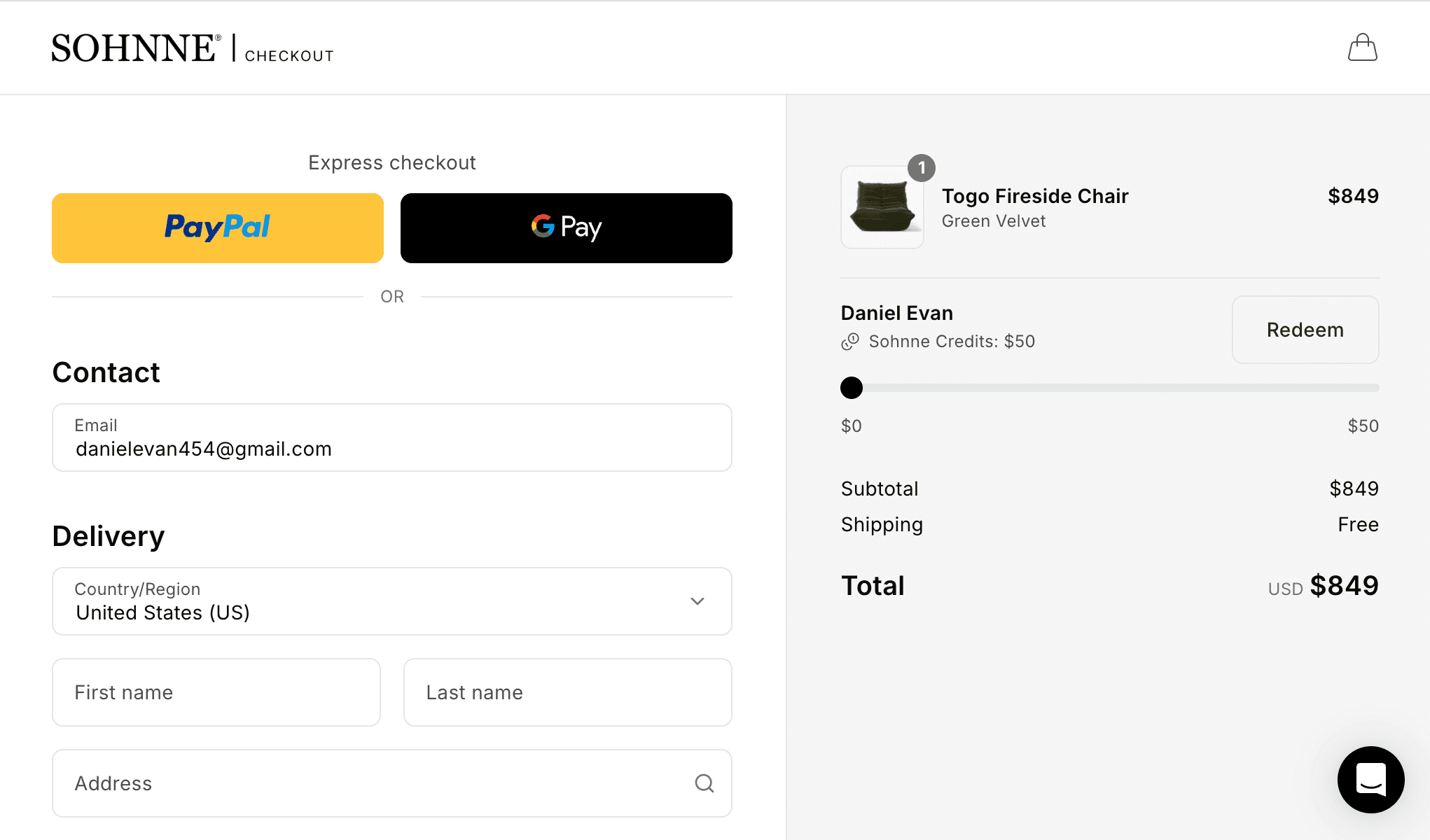Pay with Google Pay button

pos(567,228)
